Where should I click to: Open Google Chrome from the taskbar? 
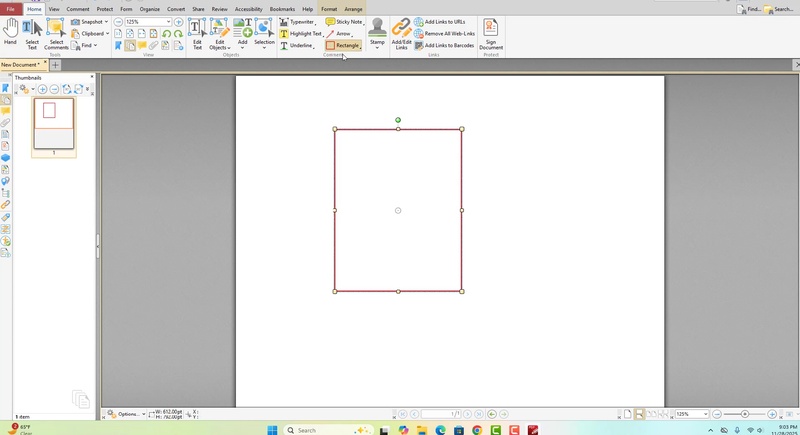click(x=477, y=430)
